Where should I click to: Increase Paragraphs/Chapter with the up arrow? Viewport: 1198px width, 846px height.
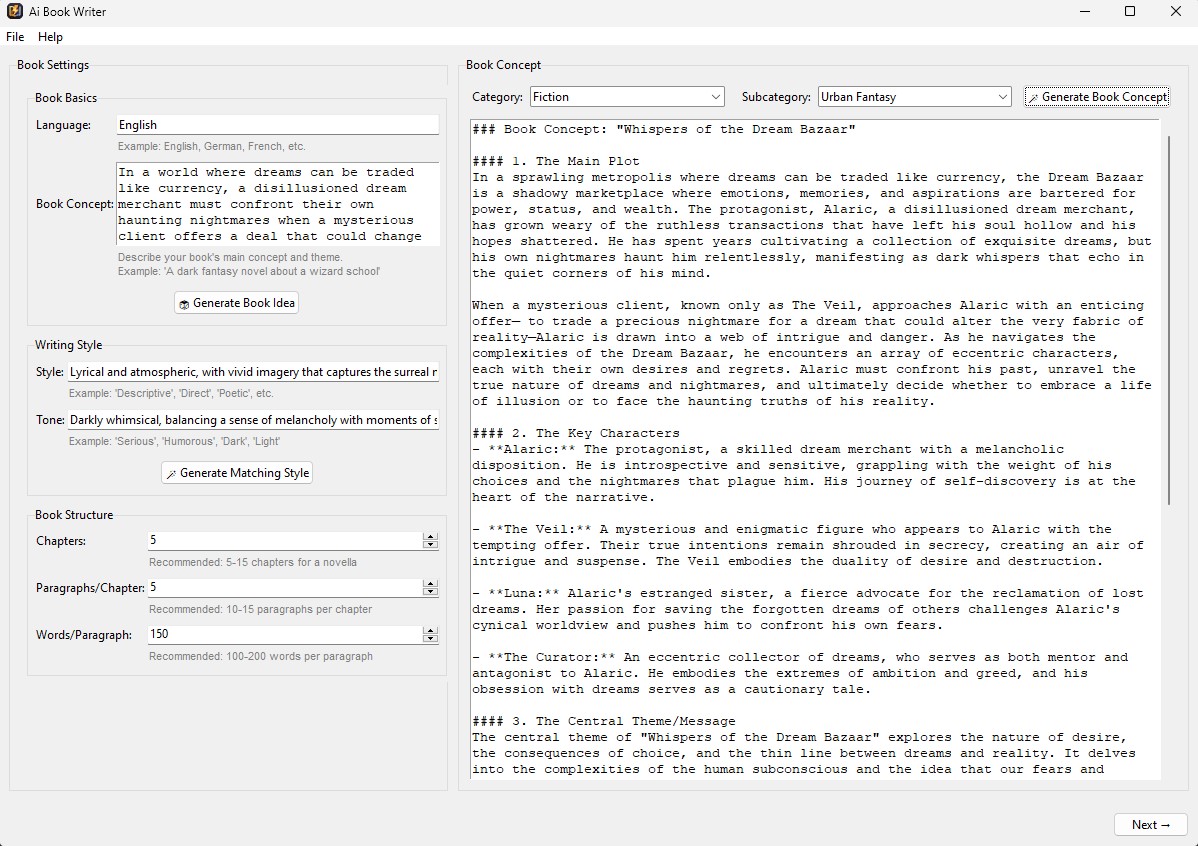click(430, 584)
